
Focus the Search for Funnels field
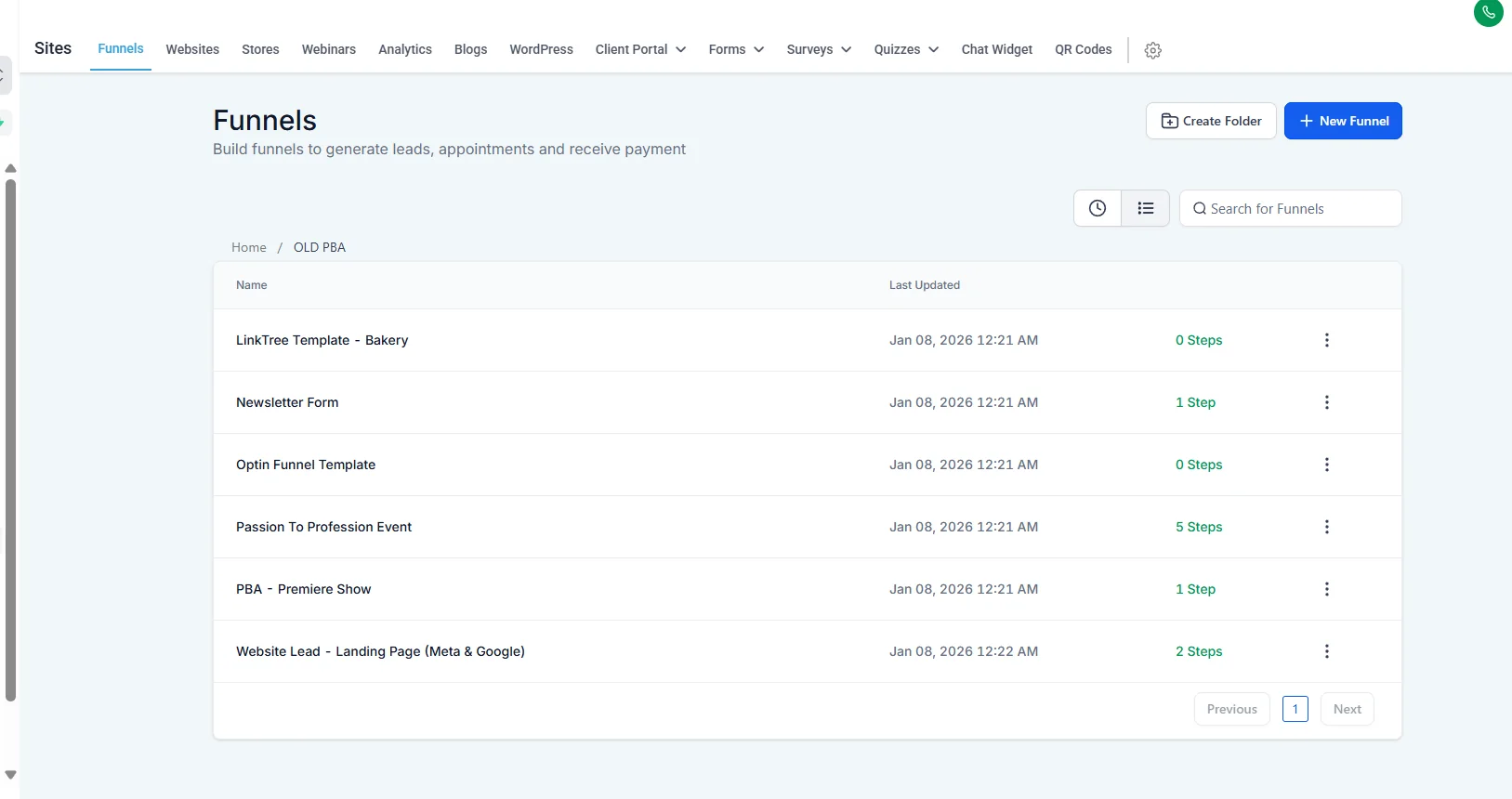point(1291,208)
